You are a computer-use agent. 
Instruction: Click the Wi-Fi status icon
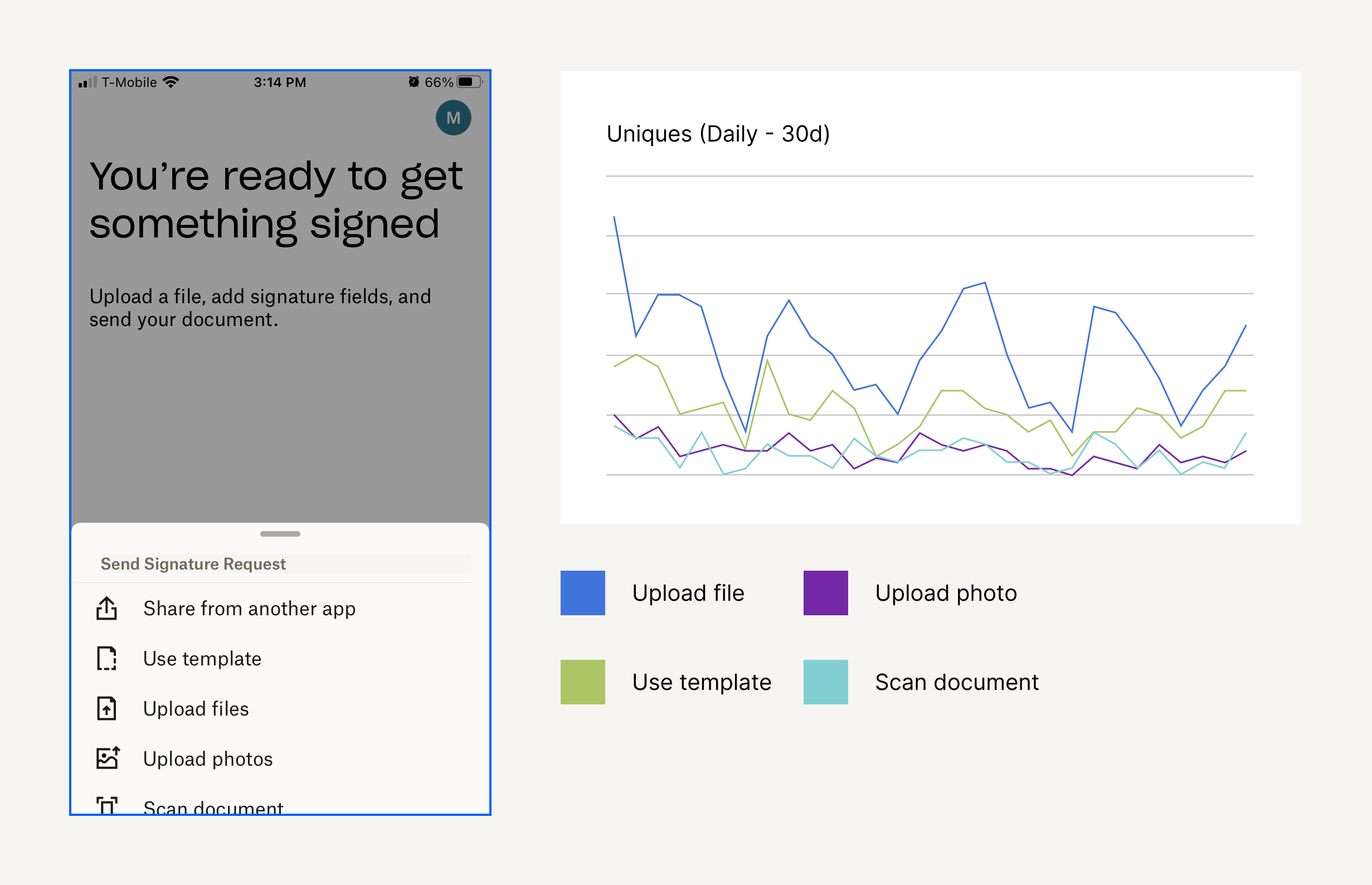171,82
